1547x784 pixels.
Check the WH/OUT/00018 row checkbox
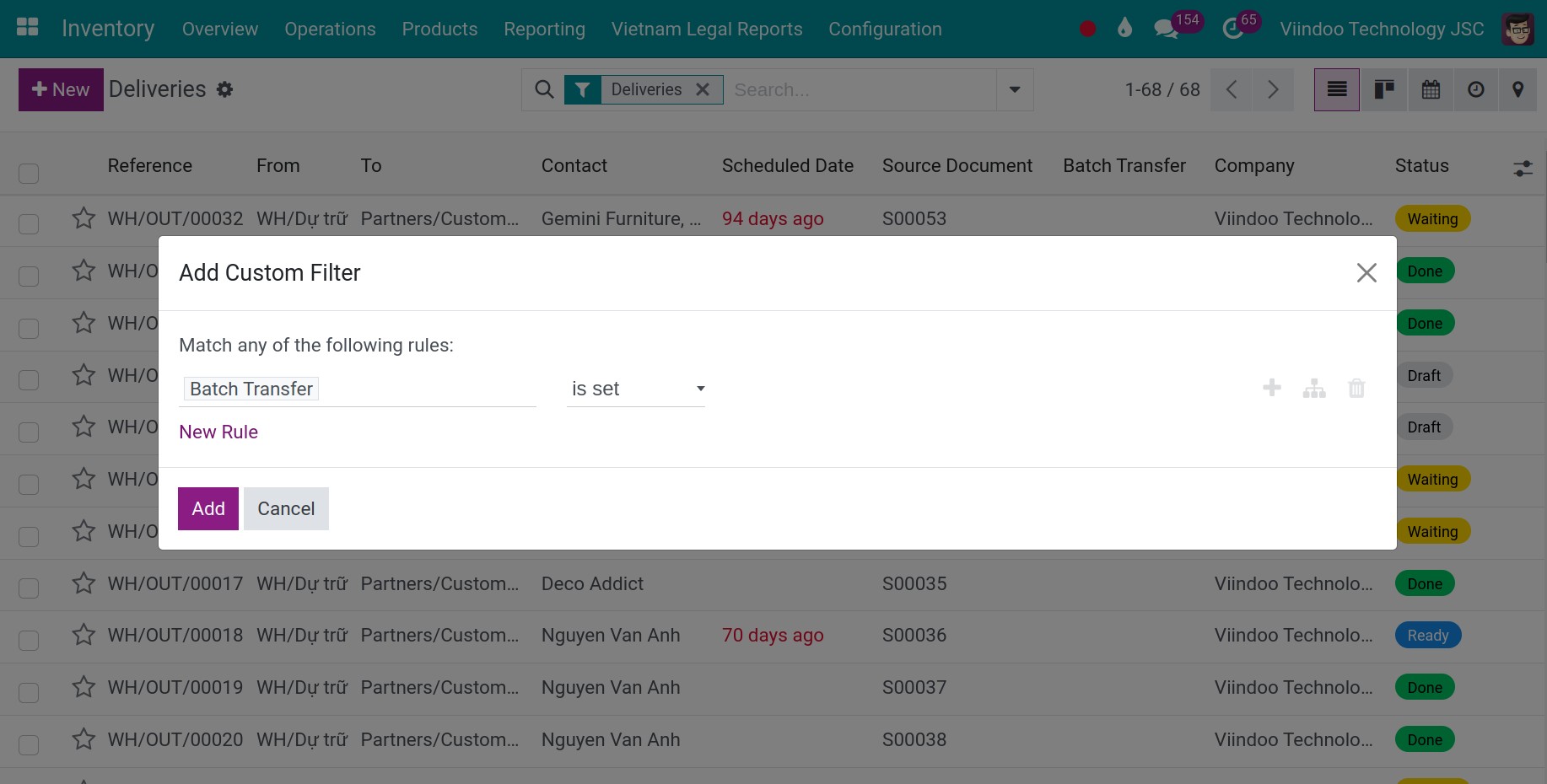click(x=29, y=641)
